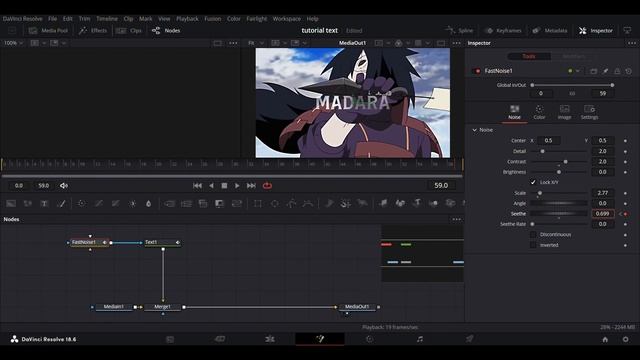Toggle the Seethe keyframe diamond
This screenshot has height=360, width=640.
coord(625,214)
